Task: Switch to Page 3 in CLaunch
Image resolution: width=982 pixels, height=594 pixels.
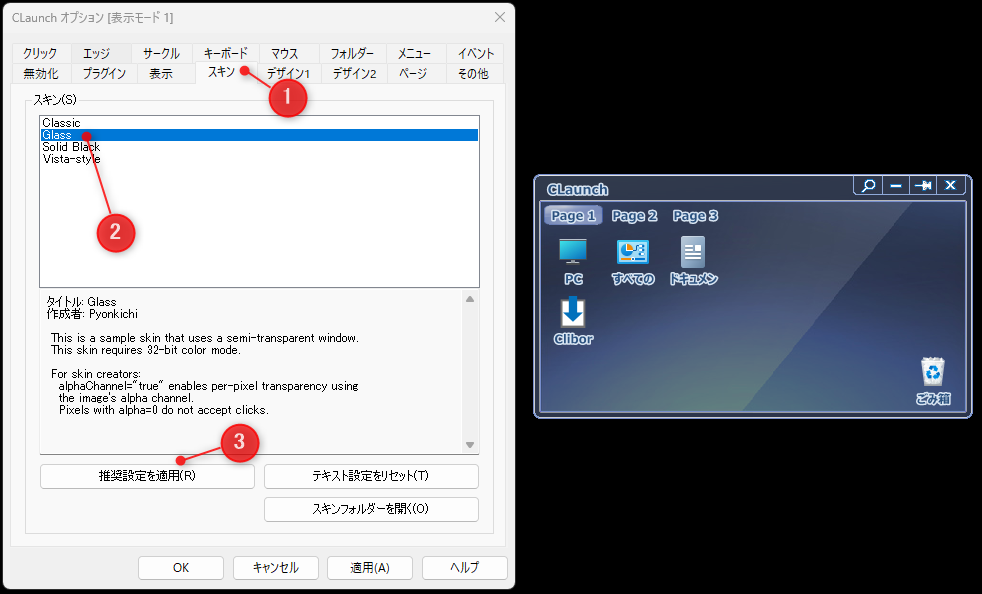Action: (x=695, y=216)
